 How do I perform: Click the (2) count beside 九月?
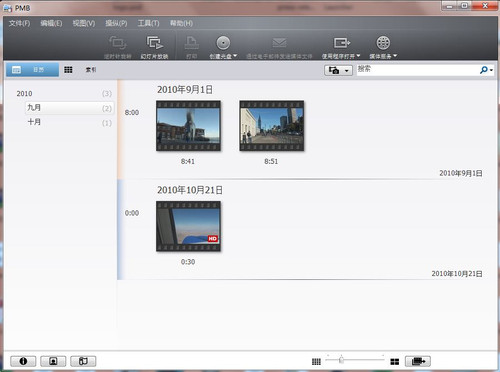point(107,108)
